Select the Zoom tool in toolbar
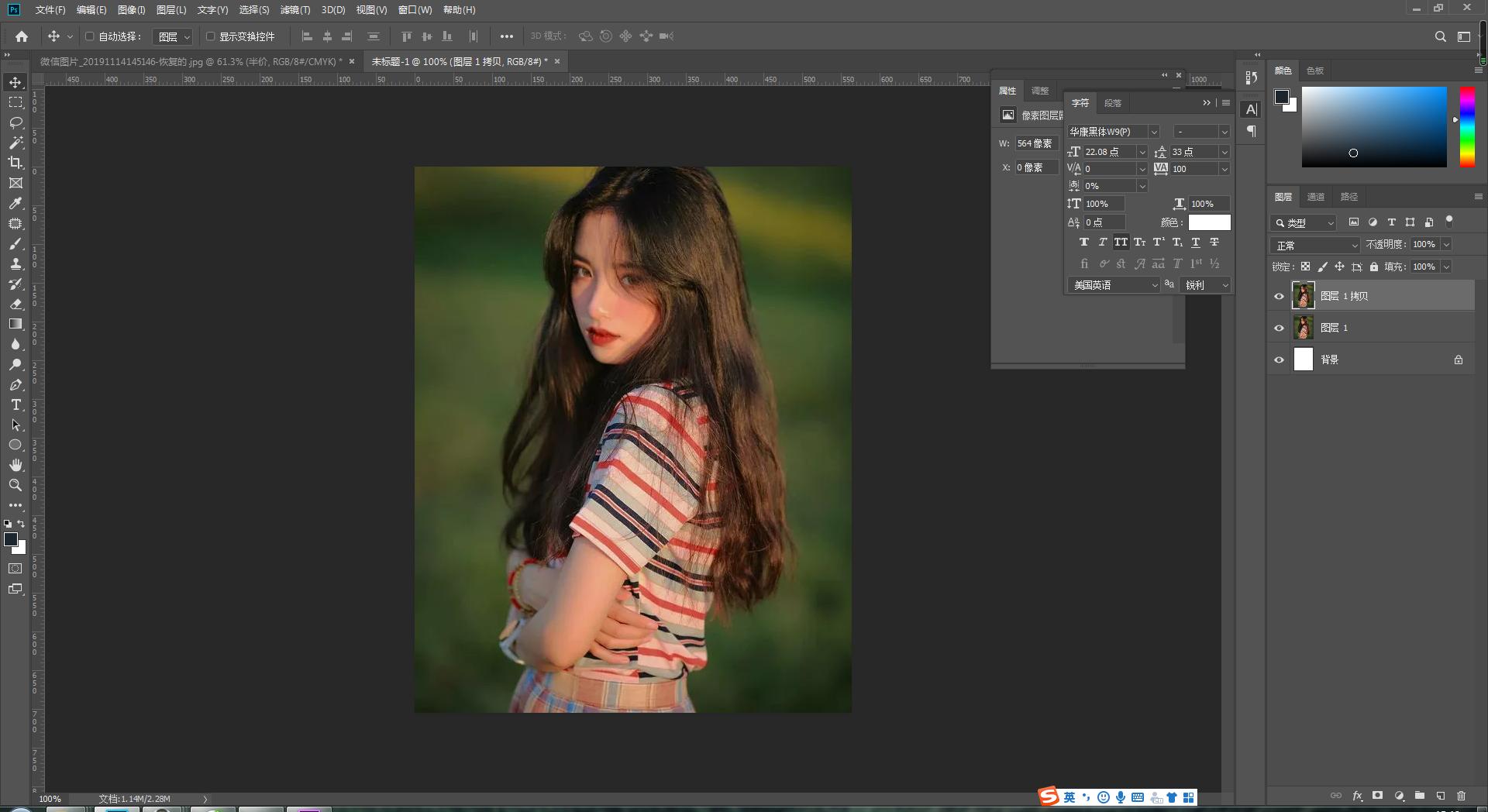Screen dimensions: 1488x812 pyautogui.click(x=15, y=485)
